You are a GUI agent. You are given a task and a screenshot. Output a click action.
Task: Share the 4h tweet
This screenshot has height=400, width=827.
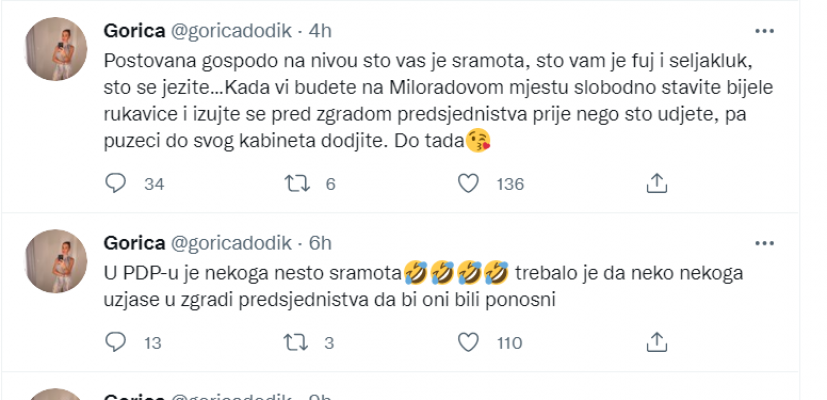(x=656, y=183)
